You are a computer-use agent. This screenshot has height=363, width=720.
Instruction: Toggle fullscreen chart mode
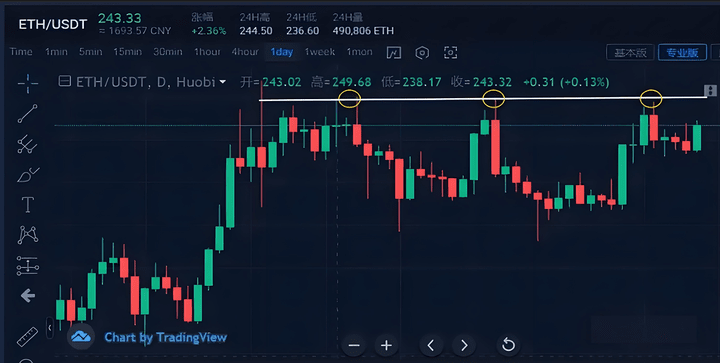tap(450, 52)
